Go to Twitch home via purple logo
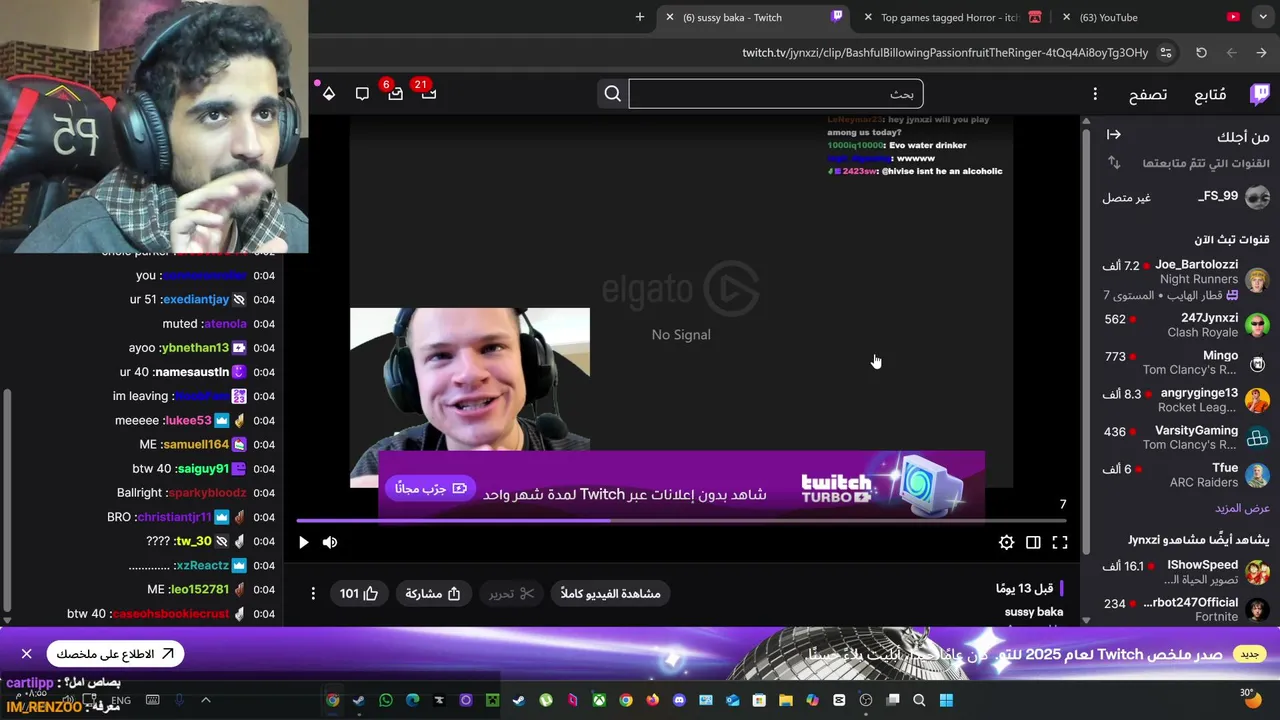The height and width of the screenshot is (720, 1280). (x=1260, y=94)
